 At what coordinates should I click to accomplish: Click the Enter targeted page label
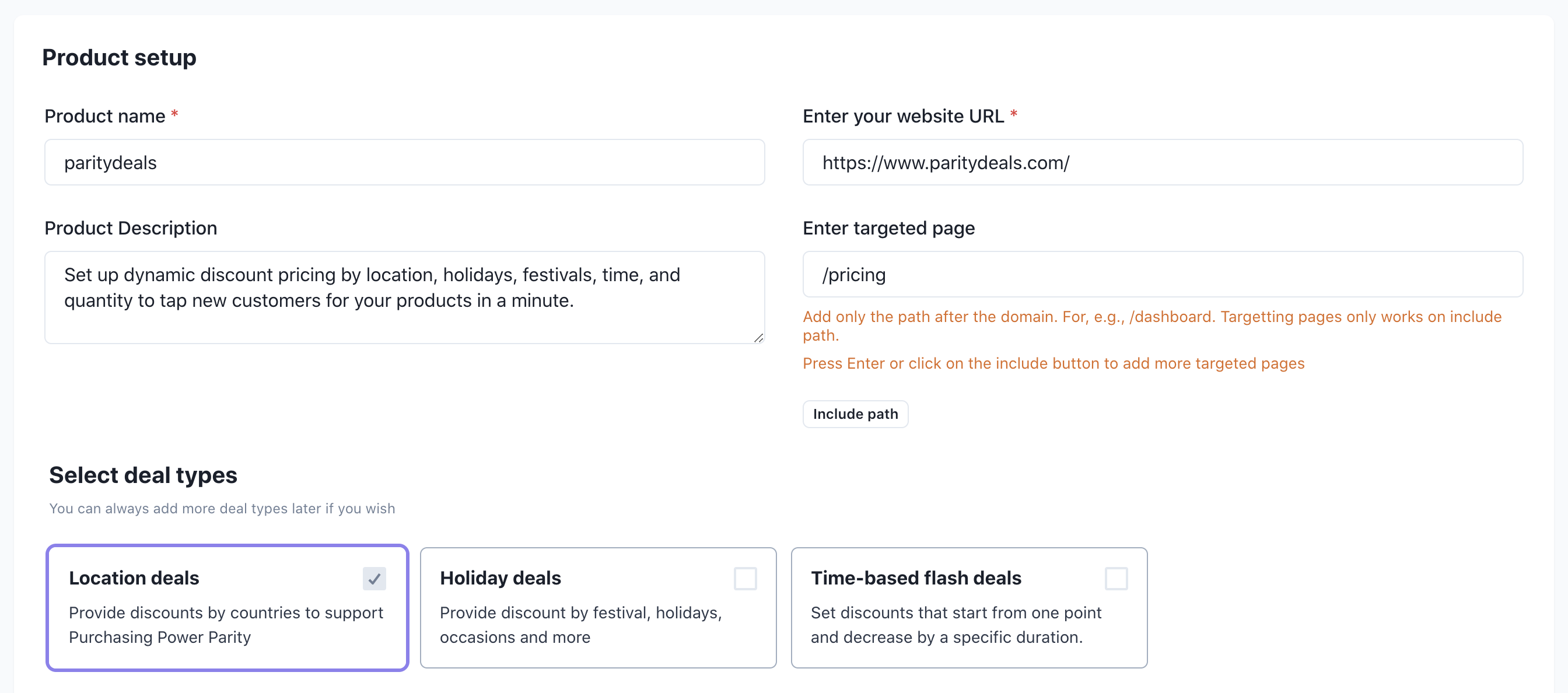point(888,228)
